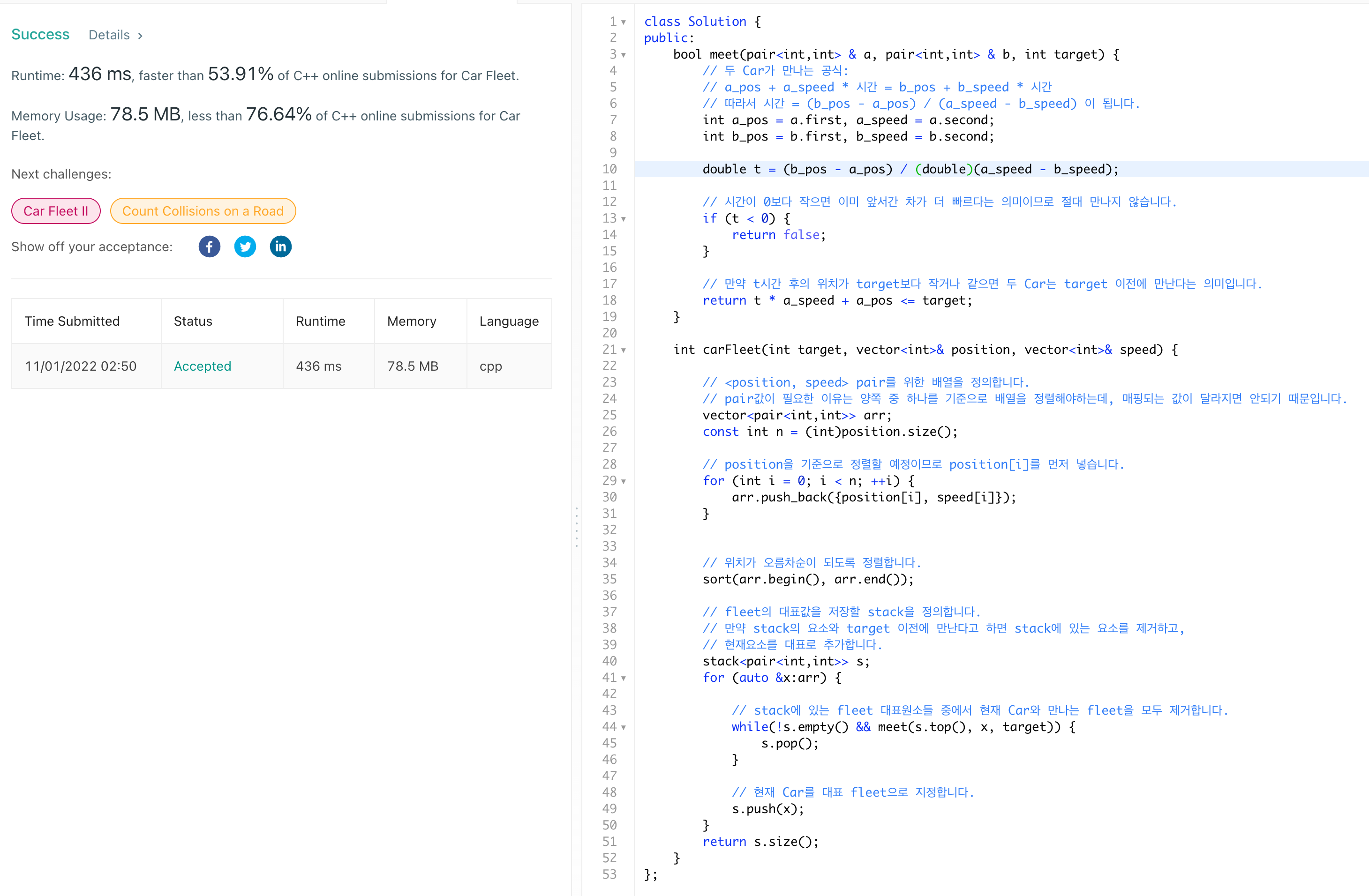This screenshot has height=896, width=1369.
Task: Place cursor on 'return s.size();' line
Action: (760, 841)
